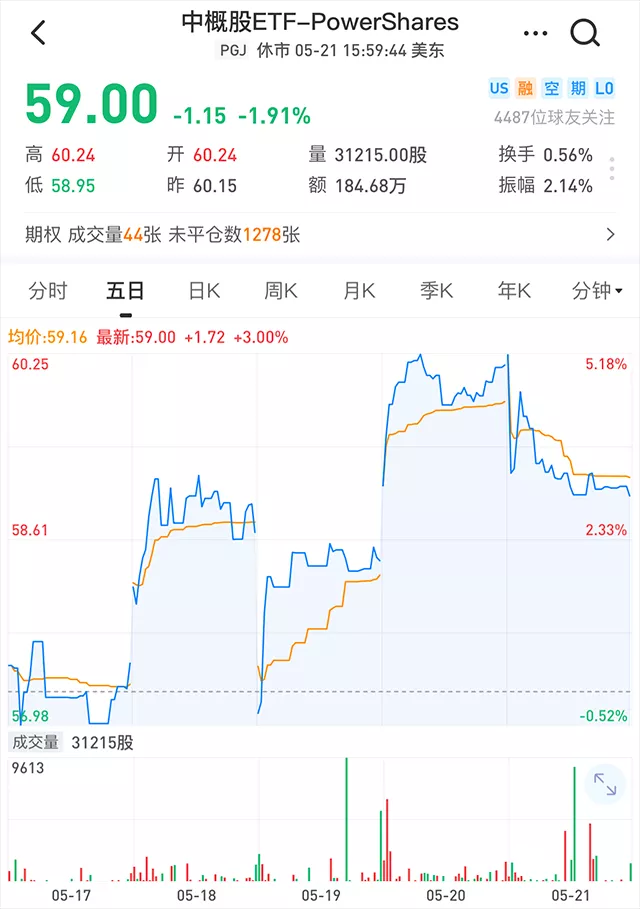Open the three-dot more menu
This screenshot has height=909, width=640.
coord(535,33)
